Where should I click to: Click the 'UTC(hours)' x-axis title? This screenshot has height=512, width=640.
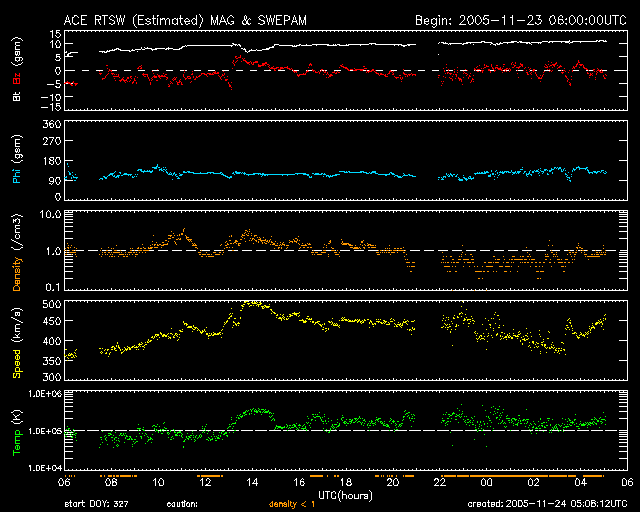click(346, 494)
